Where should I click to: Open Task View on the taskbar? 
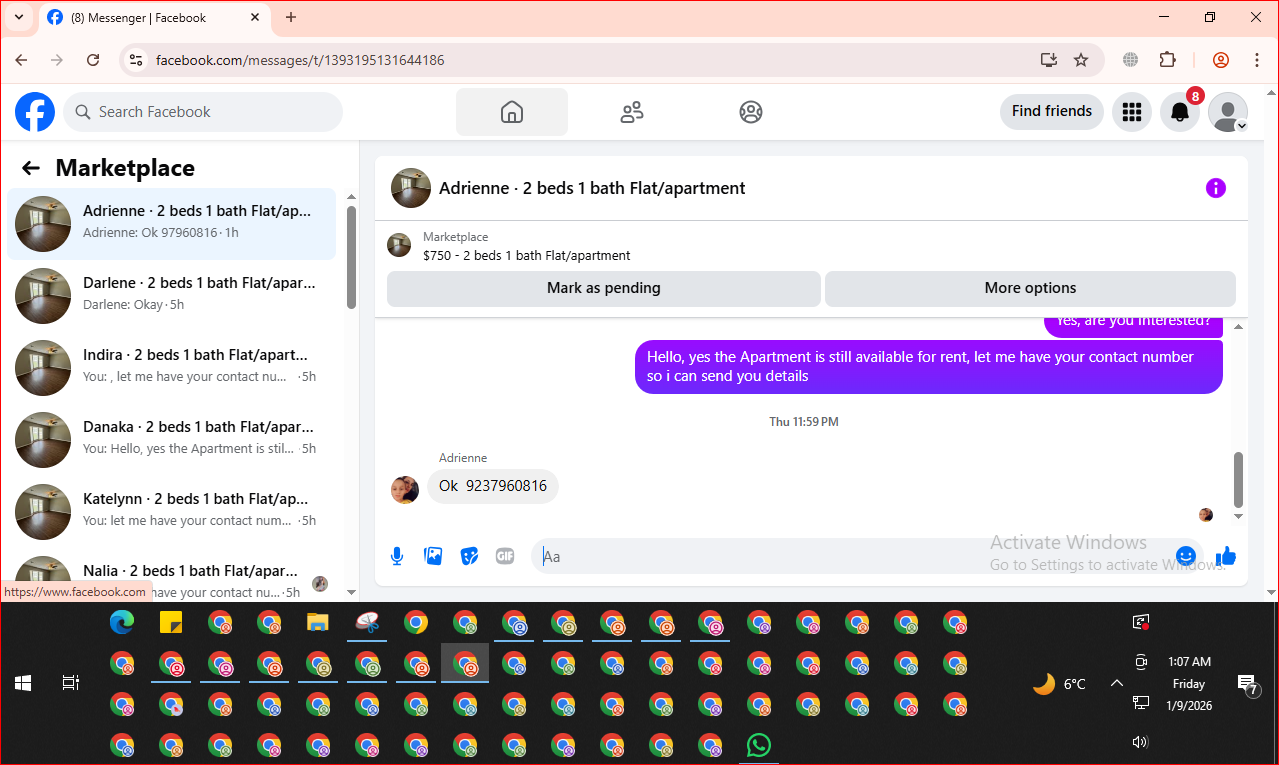[70, 683]
